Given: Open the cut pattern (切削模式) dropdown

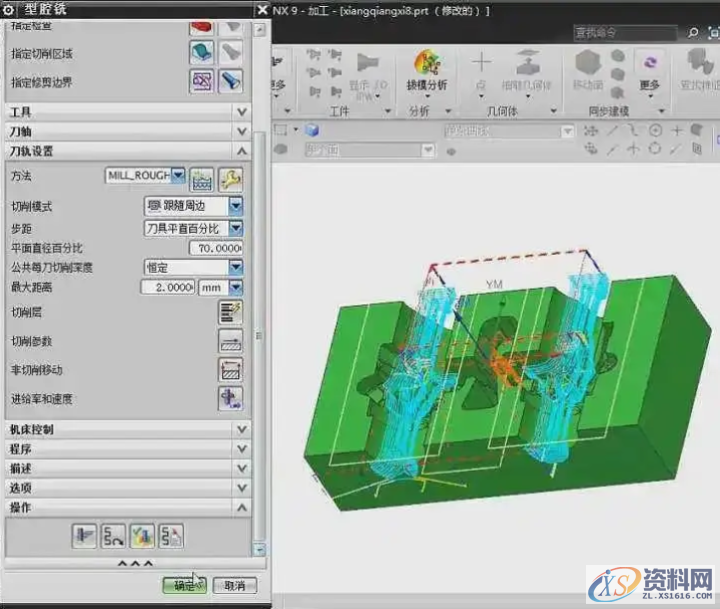Looking at the screenshot, I should tap(236, 207).
